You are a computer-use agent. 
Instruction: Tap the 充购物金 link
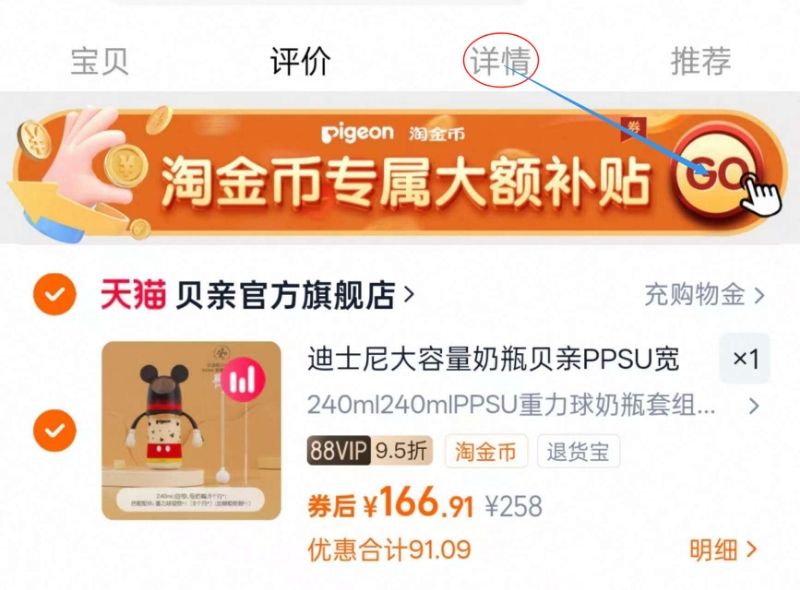tap(705, 295)
